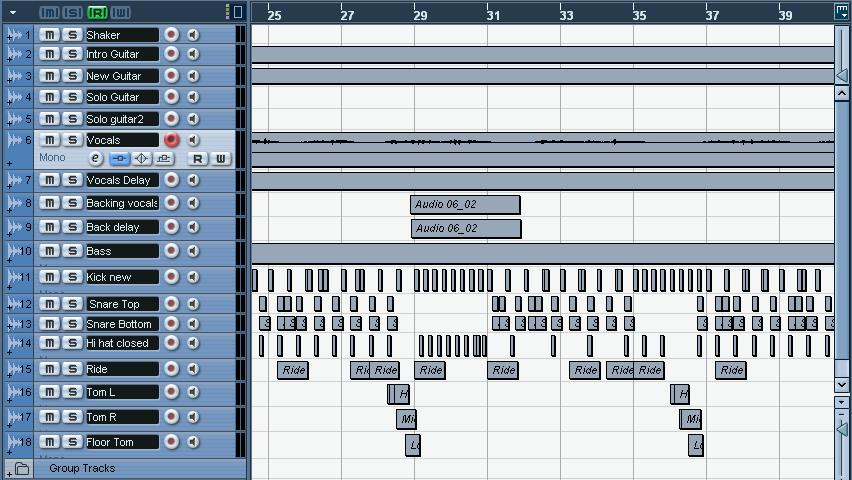This screenshot has width=852, height=480.
Task: Select the Vocals waveform event
Action: [x=542, y=142]
